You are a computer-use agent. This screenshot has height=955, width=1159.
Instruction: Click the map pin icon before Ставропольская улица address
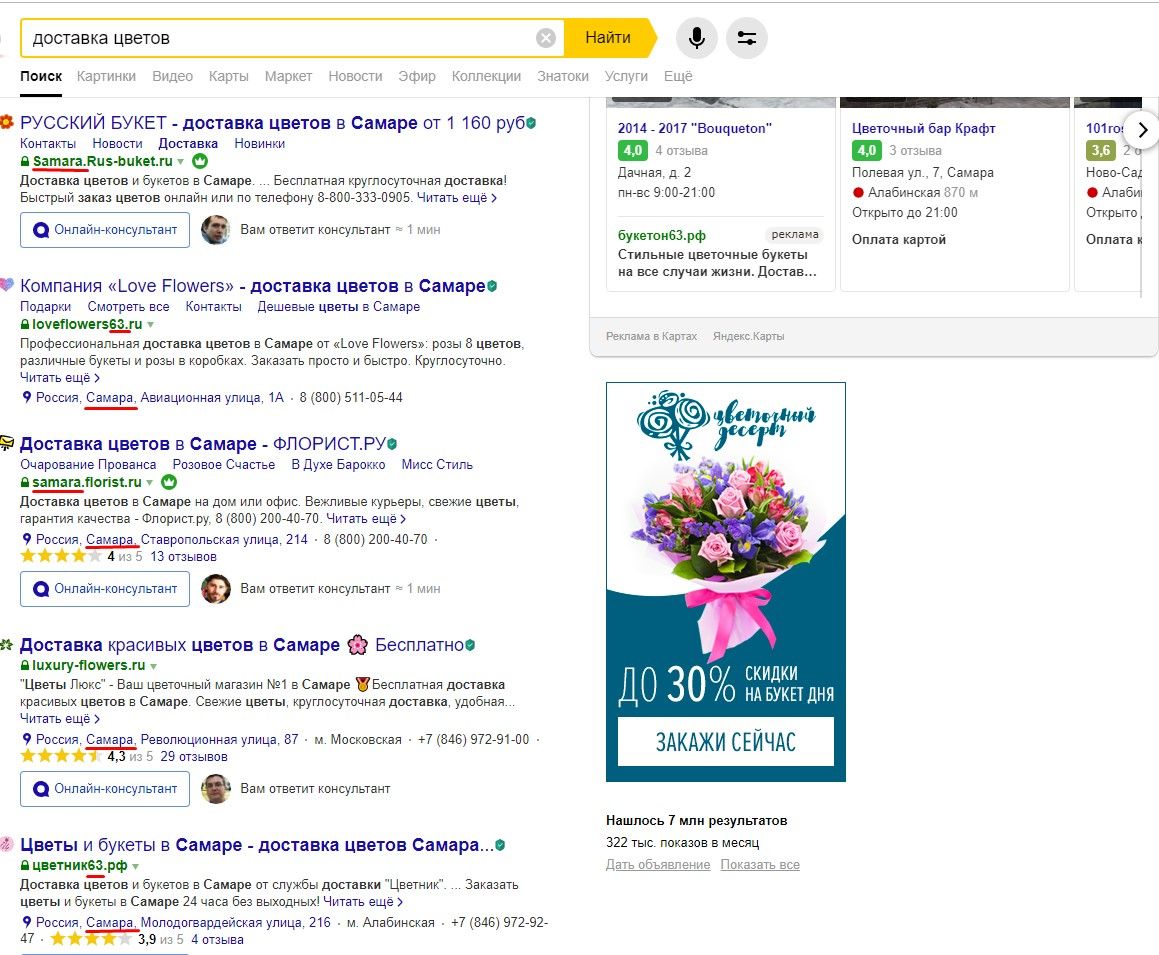27,539
